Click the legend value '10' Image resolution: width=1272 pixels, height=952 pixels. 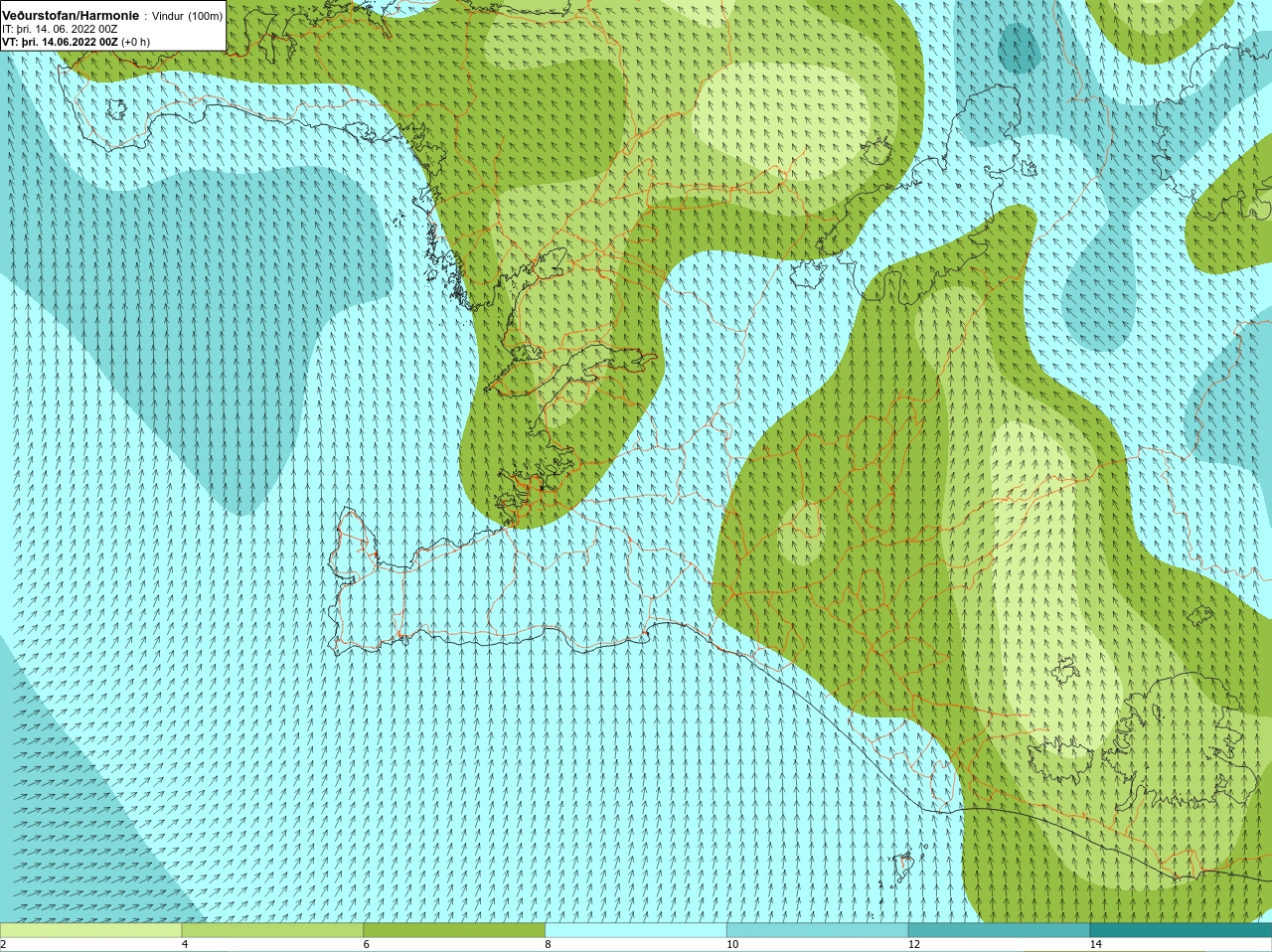tap(732, 945)
